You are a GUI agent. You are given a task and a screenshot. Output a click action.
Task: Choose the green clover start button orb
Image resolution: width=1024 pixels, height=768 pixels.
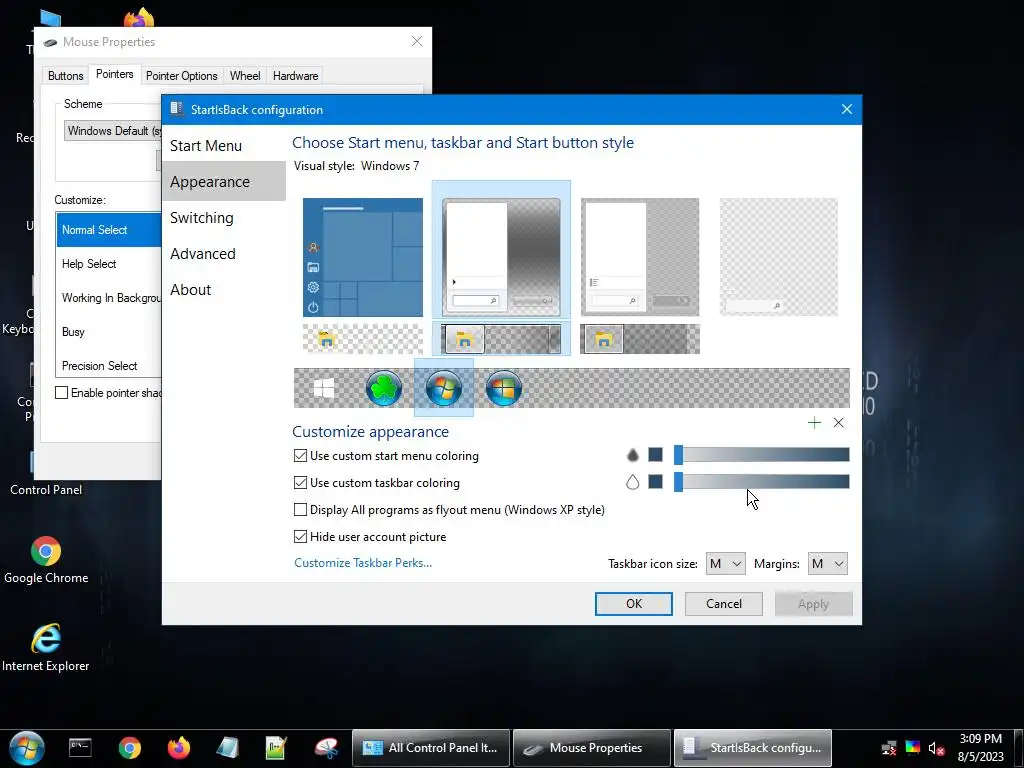[x=384, y=388]
